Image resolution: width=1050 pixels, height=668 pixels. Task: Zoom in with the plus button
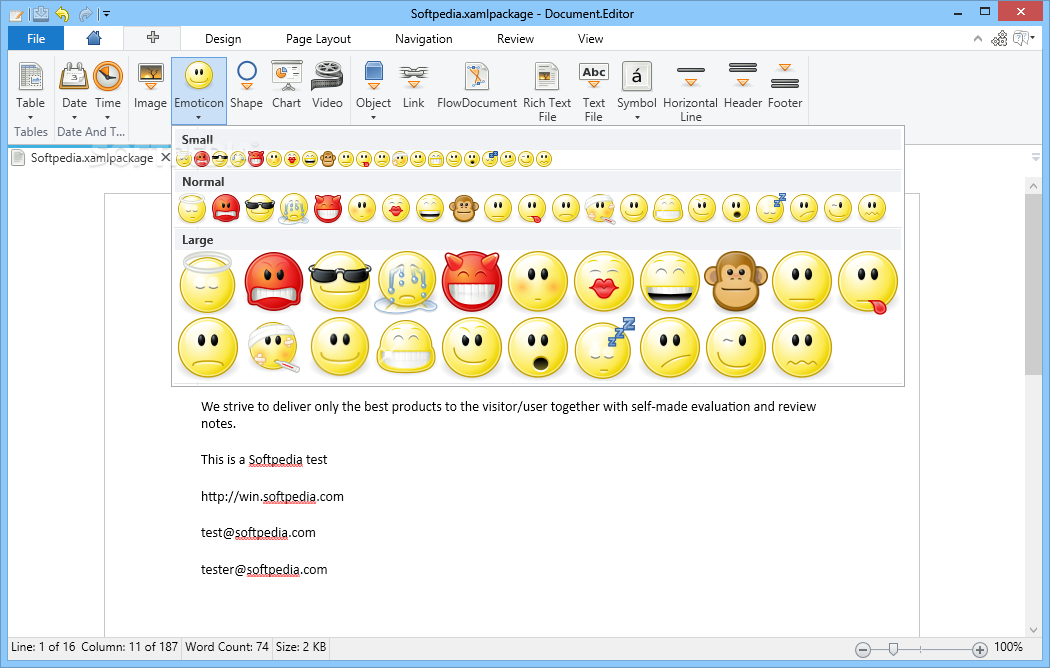[980, 649]
